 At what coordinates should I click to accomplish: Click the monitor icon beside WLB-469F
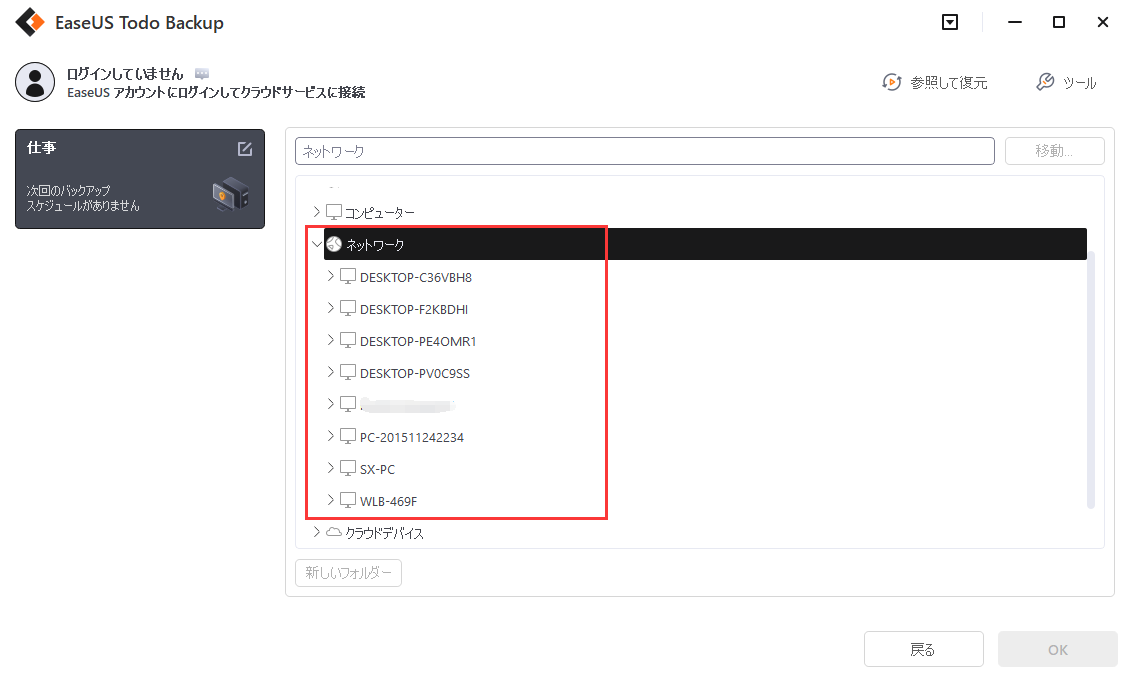coord(347,500)
